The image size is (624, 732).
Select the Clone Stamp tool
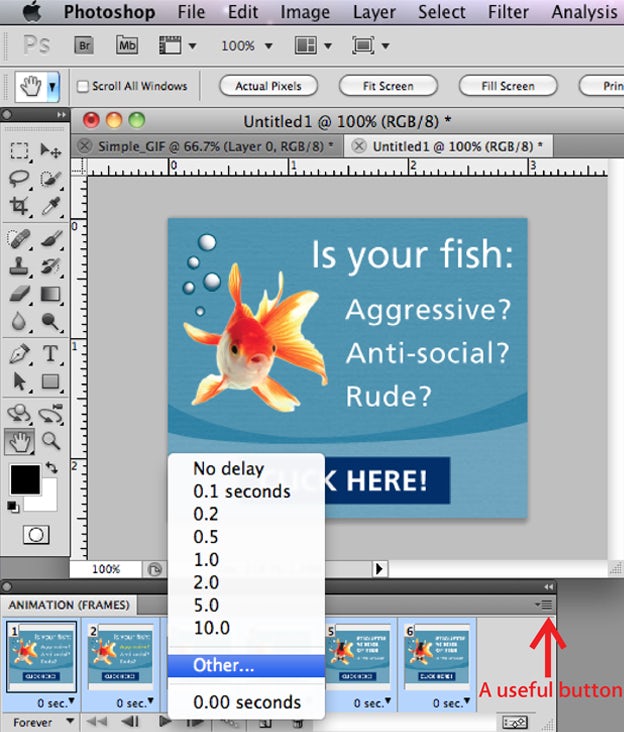(19, 266)
